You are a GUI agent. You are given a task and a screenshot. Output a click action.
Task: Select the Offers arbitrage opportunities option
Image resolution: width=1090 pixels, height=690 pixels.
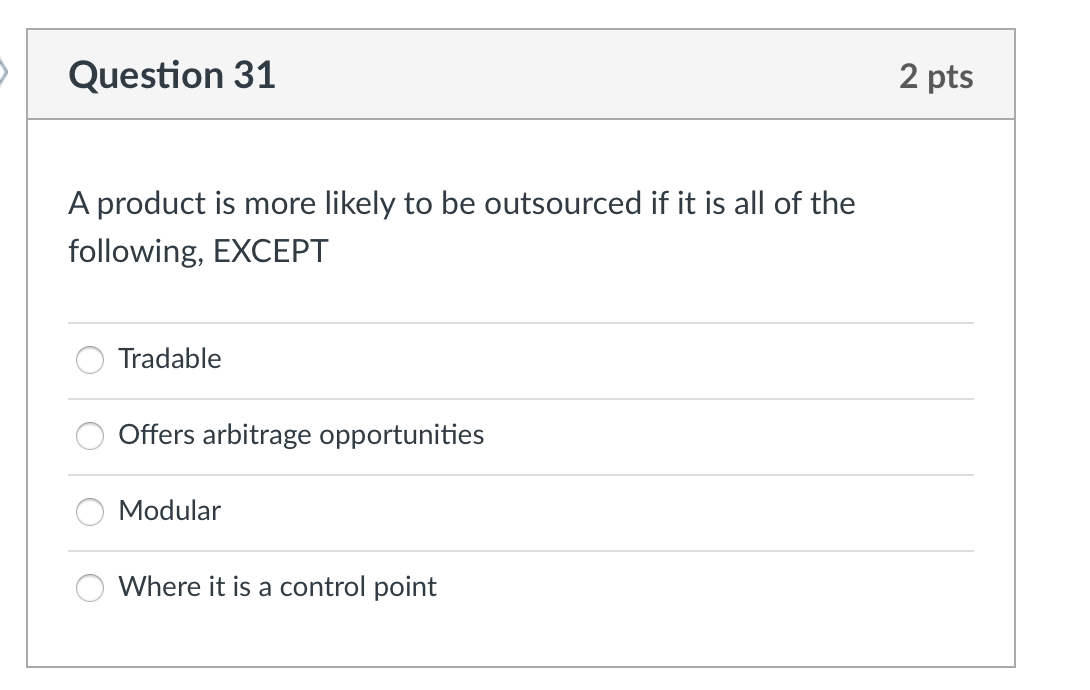point(89,436)
